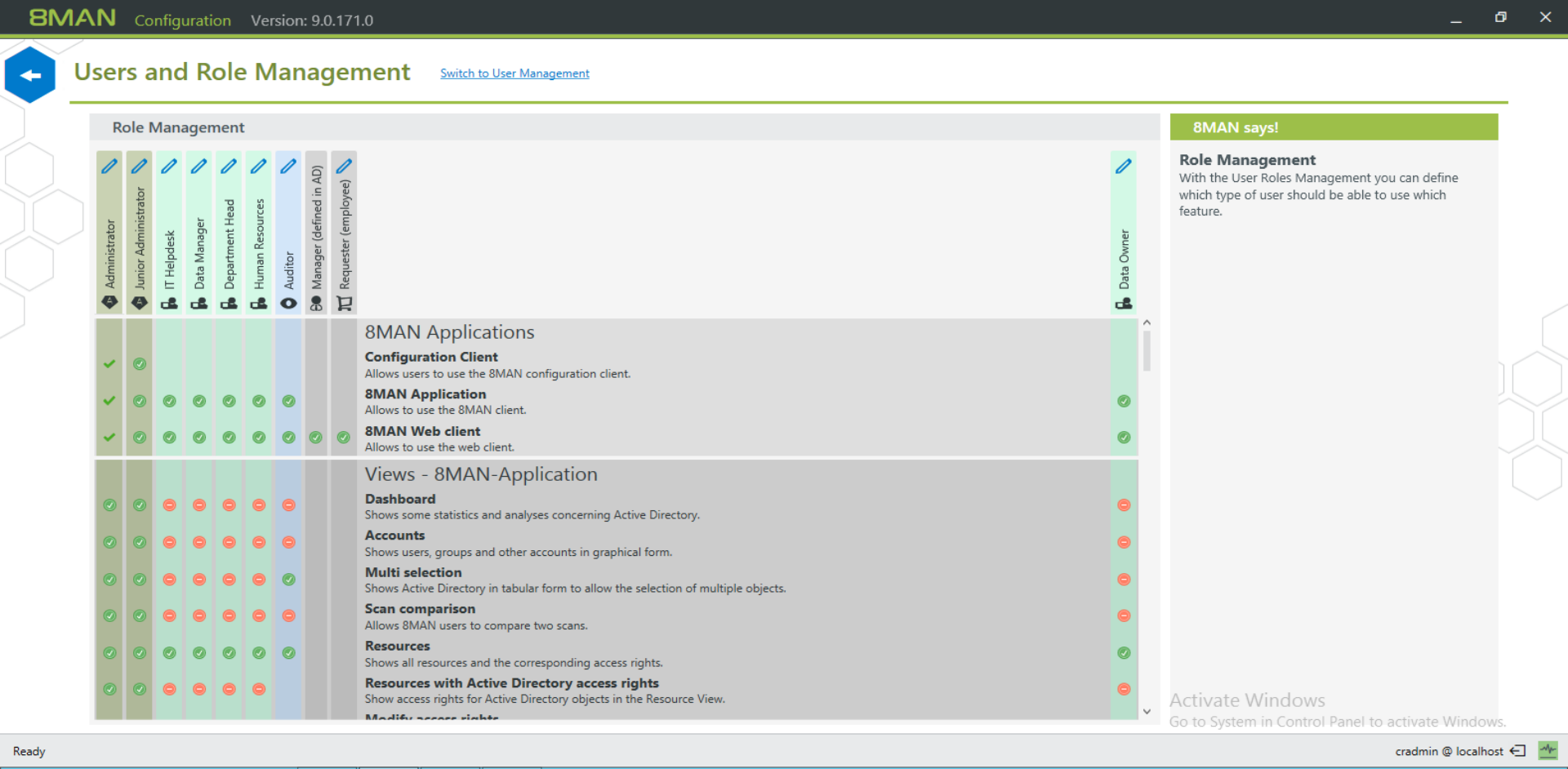
Task: Enable Scan comparison for Human Resources
Action: pyautogui.click(x=259, y=616)
